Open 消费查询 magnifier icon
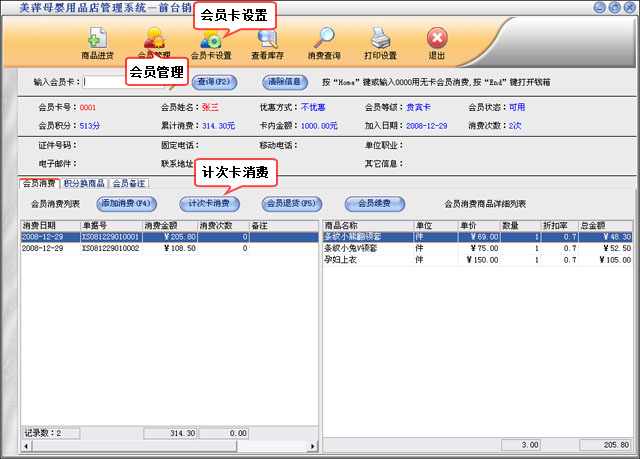 click(x=323, y=41)
